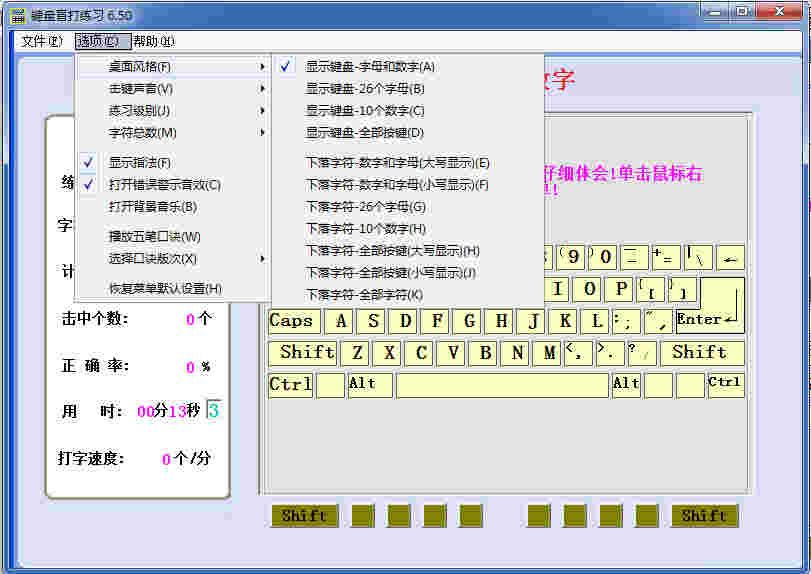Click the spacebar on virtual keyboard

(x=501, y=385)
